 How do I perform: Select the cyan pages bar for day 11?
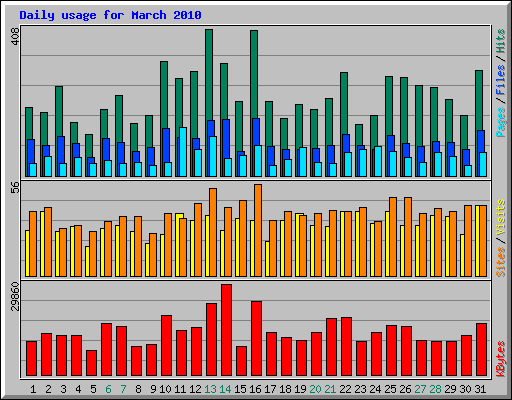[183, 152]
